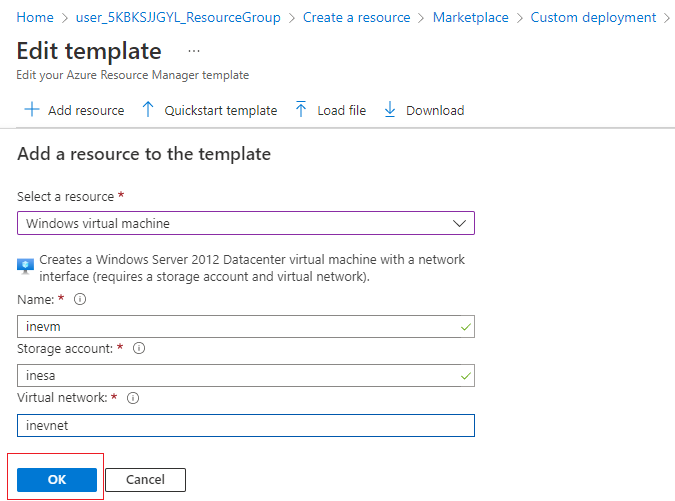The image size is (675, 501).
Task: Click the Virtual network field with inevnet
Action: (245, 425)
